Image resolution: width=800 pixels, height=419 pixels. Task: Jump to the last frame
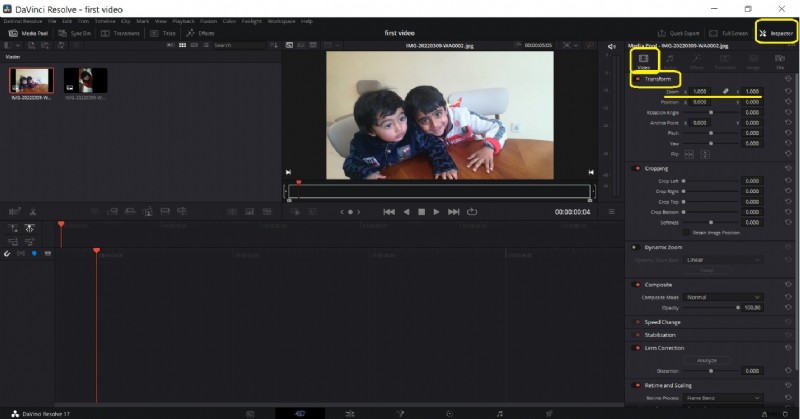454,212
